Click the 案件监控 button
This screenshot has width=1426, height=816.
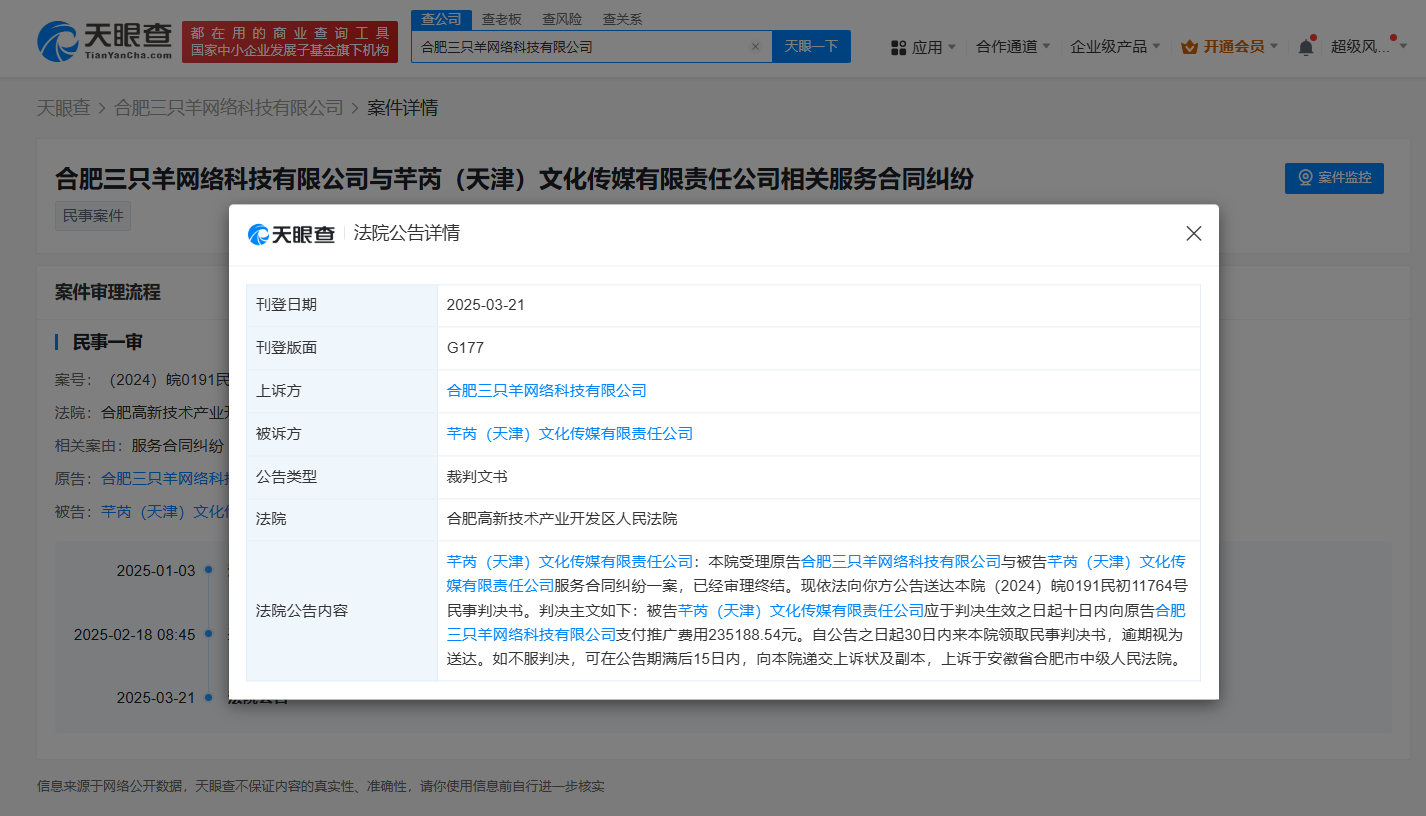pos(1334,178)
